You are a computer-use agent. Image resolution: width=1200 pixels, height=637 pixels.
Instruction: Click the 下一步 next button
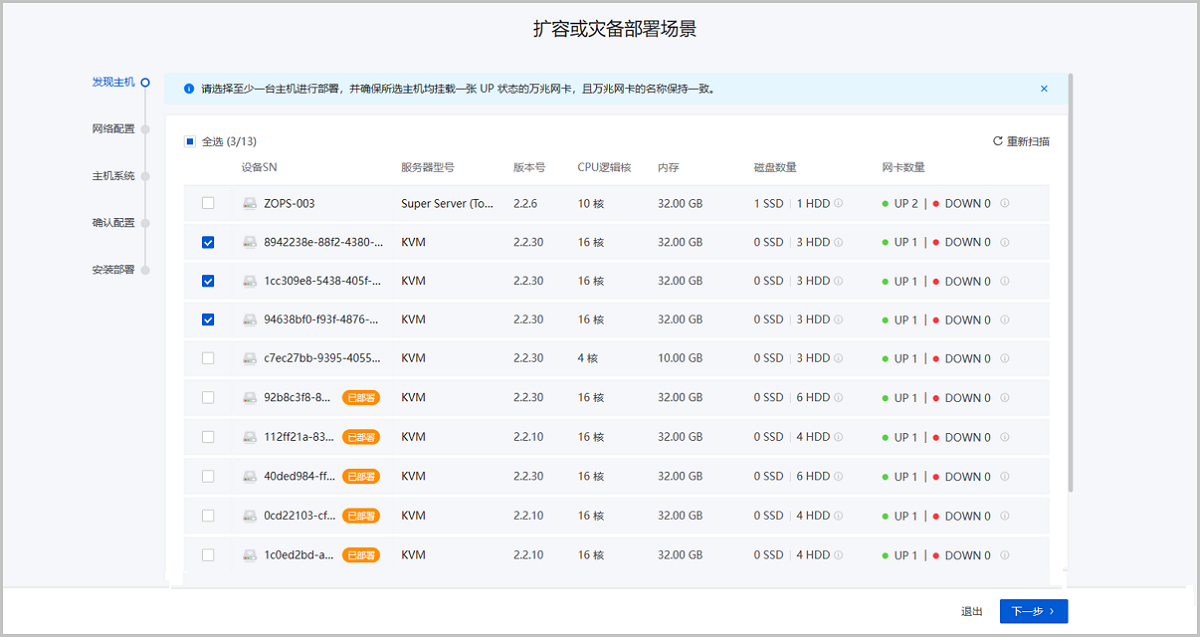[x=1033, y=611]
